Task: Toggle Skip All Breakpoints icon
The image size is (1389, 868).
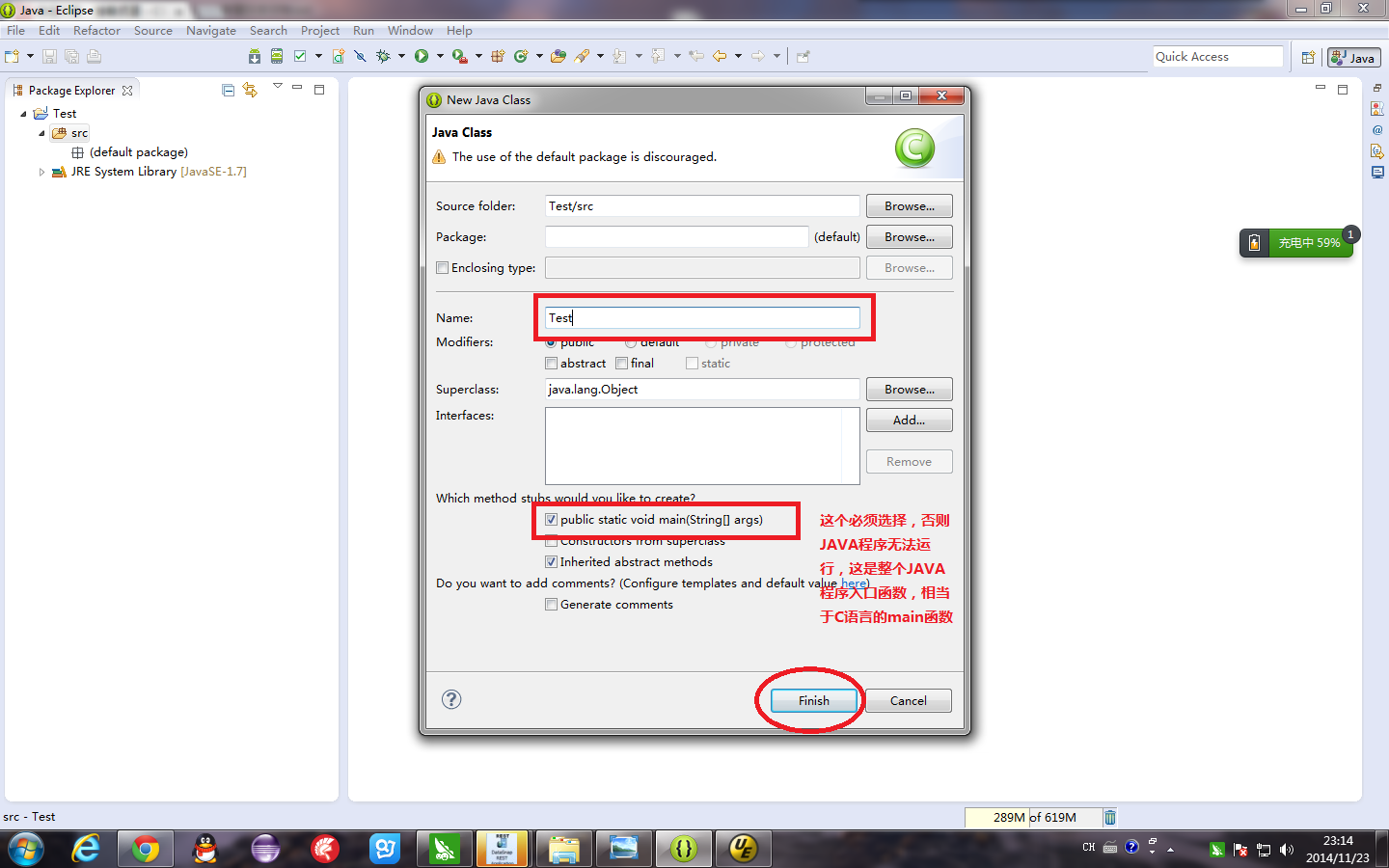Action: pyautogui.click(x=360, y=56)
